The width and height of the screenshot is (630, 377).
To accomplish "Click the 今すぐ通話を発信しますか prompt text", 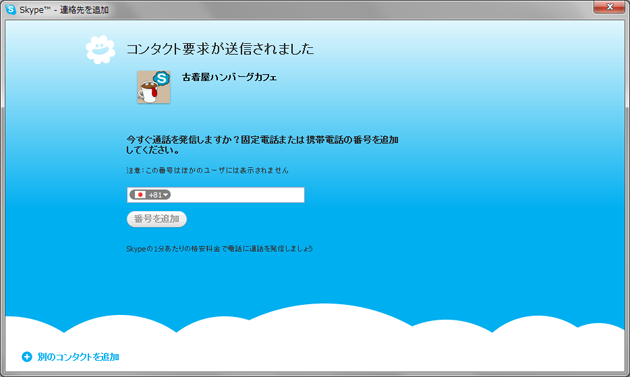I will point(262,145).
